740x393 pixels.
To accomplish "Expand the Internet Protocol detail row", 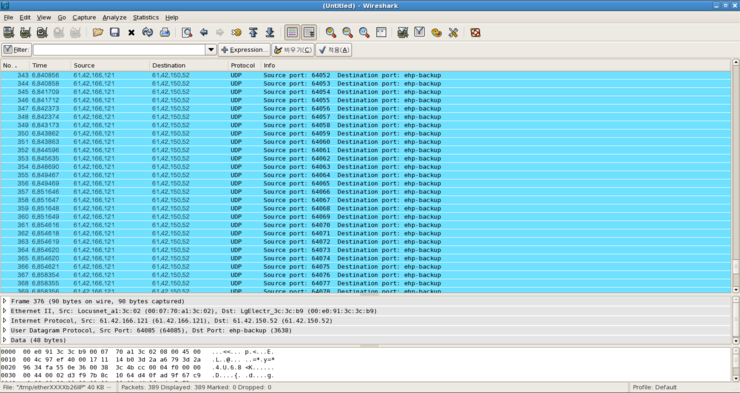I will coord(5,320).
